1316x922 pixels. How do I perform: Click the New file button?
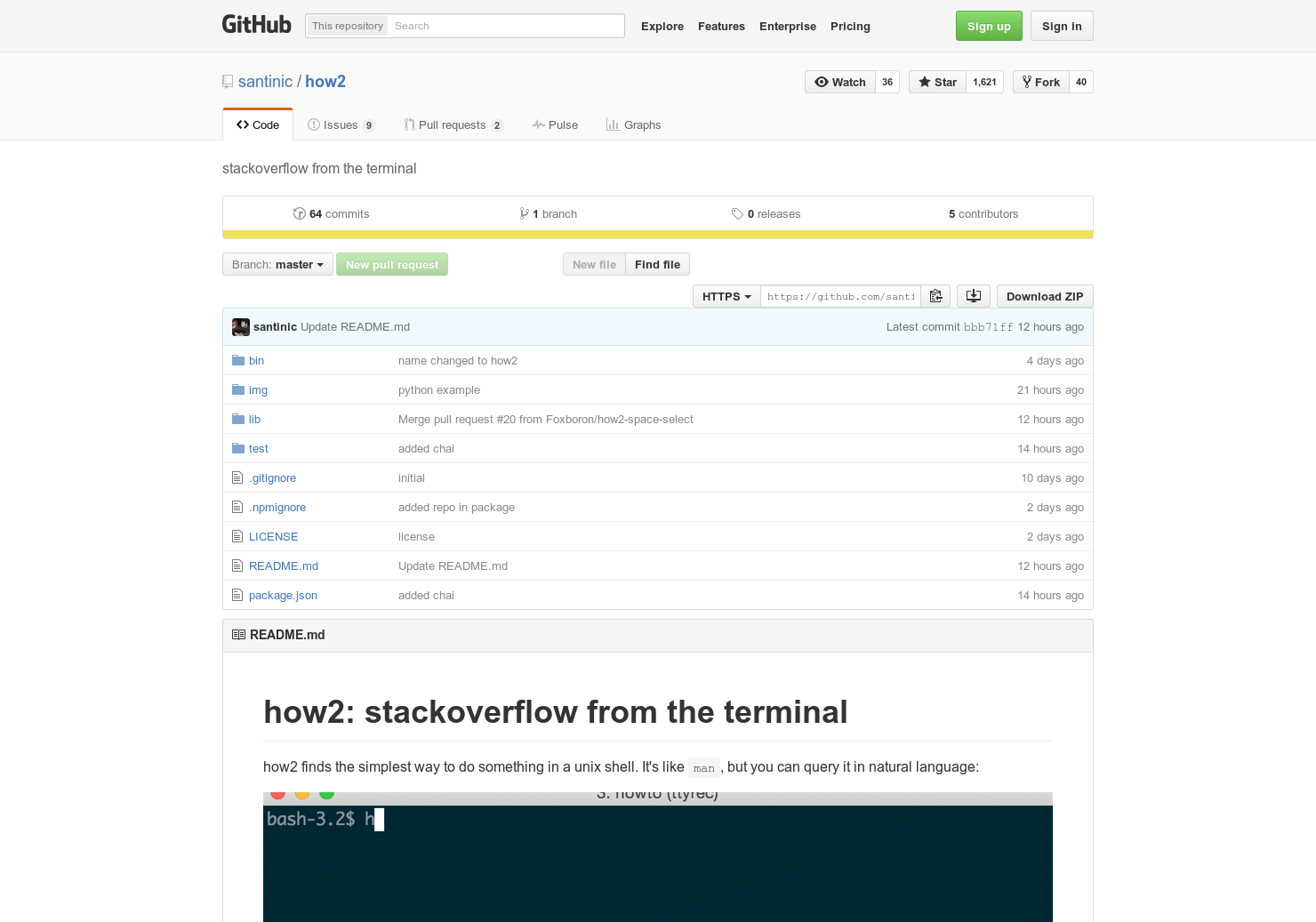coord(594,264)
